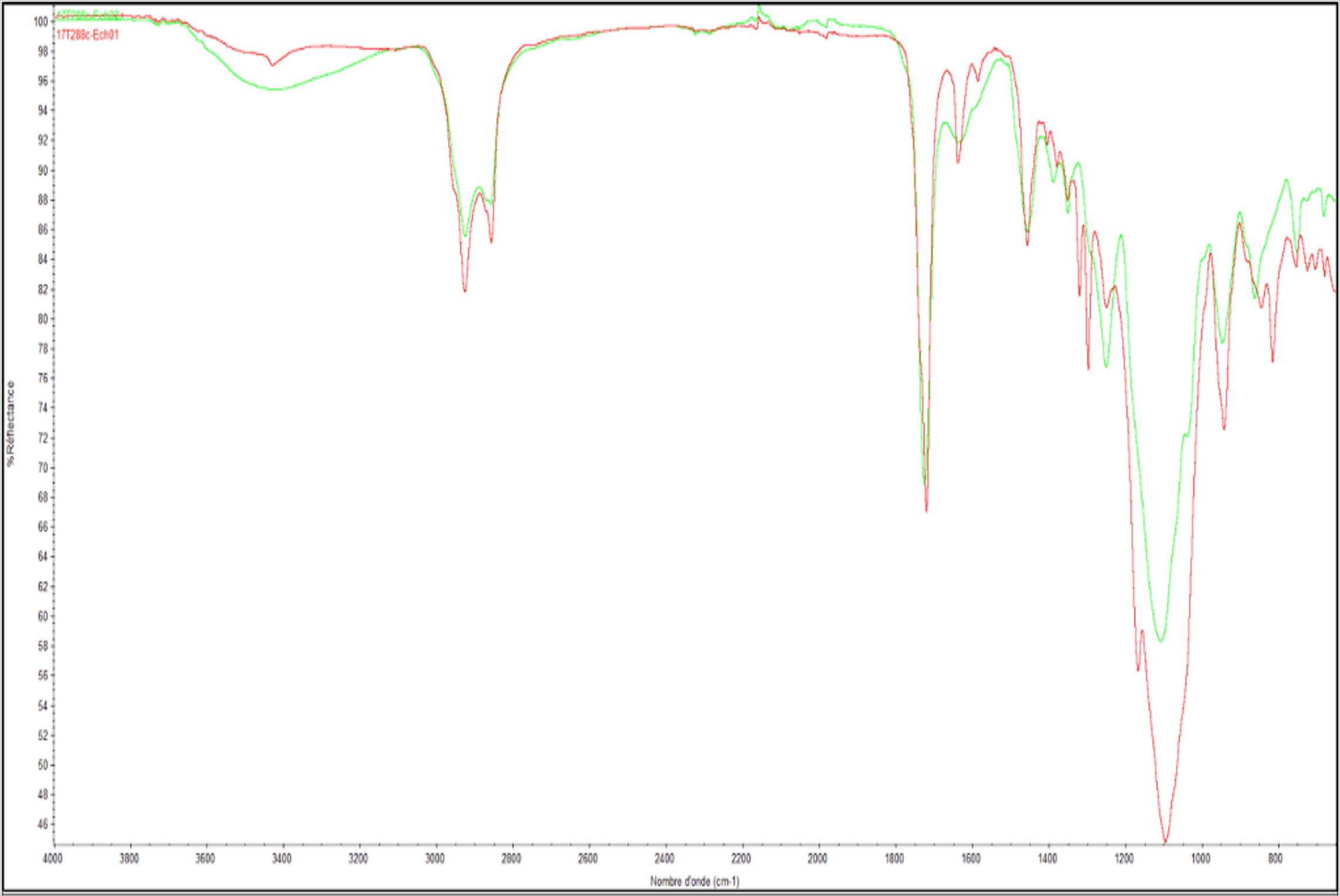Click the 90 y-axis tick label
1340x896 pixels.
43,170
